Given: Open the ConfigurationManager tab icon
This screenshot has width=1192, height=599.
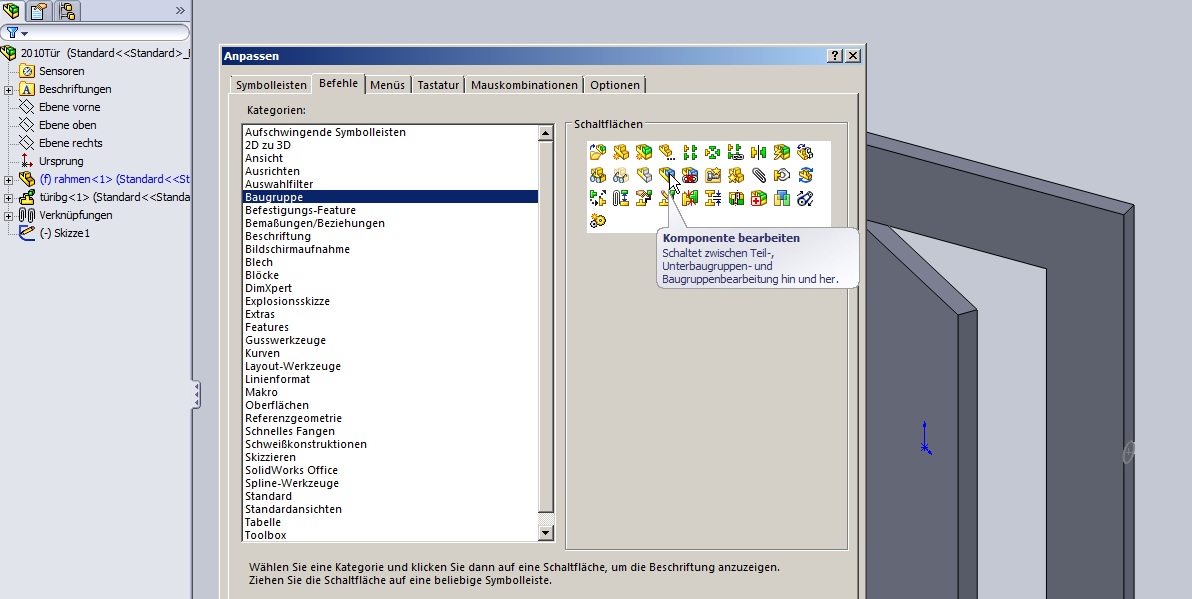Looking at the screenshot, I should click(x=67, y=11).
